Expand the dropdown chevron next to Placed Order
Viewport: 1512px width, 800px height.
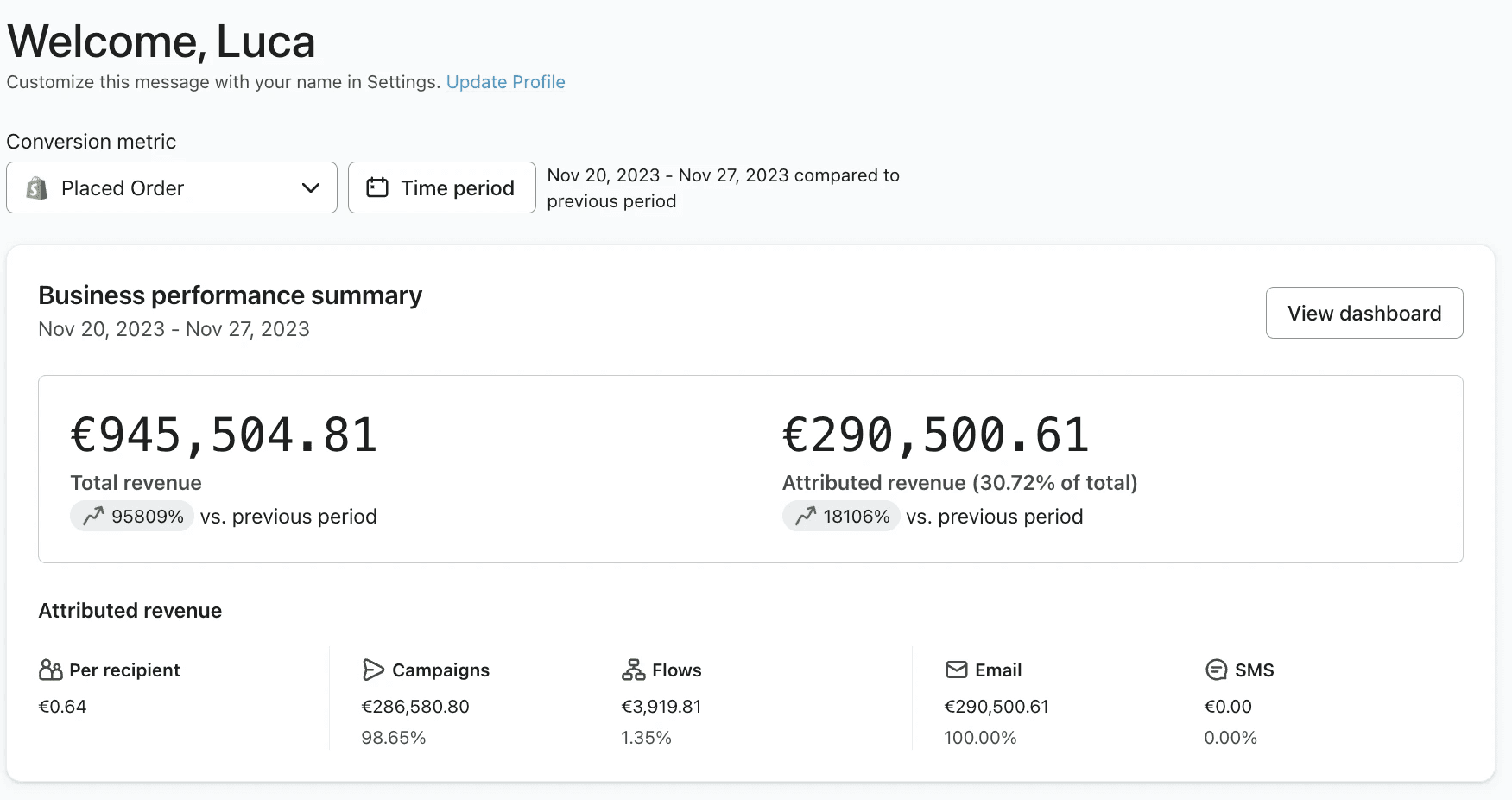[311, 188]
